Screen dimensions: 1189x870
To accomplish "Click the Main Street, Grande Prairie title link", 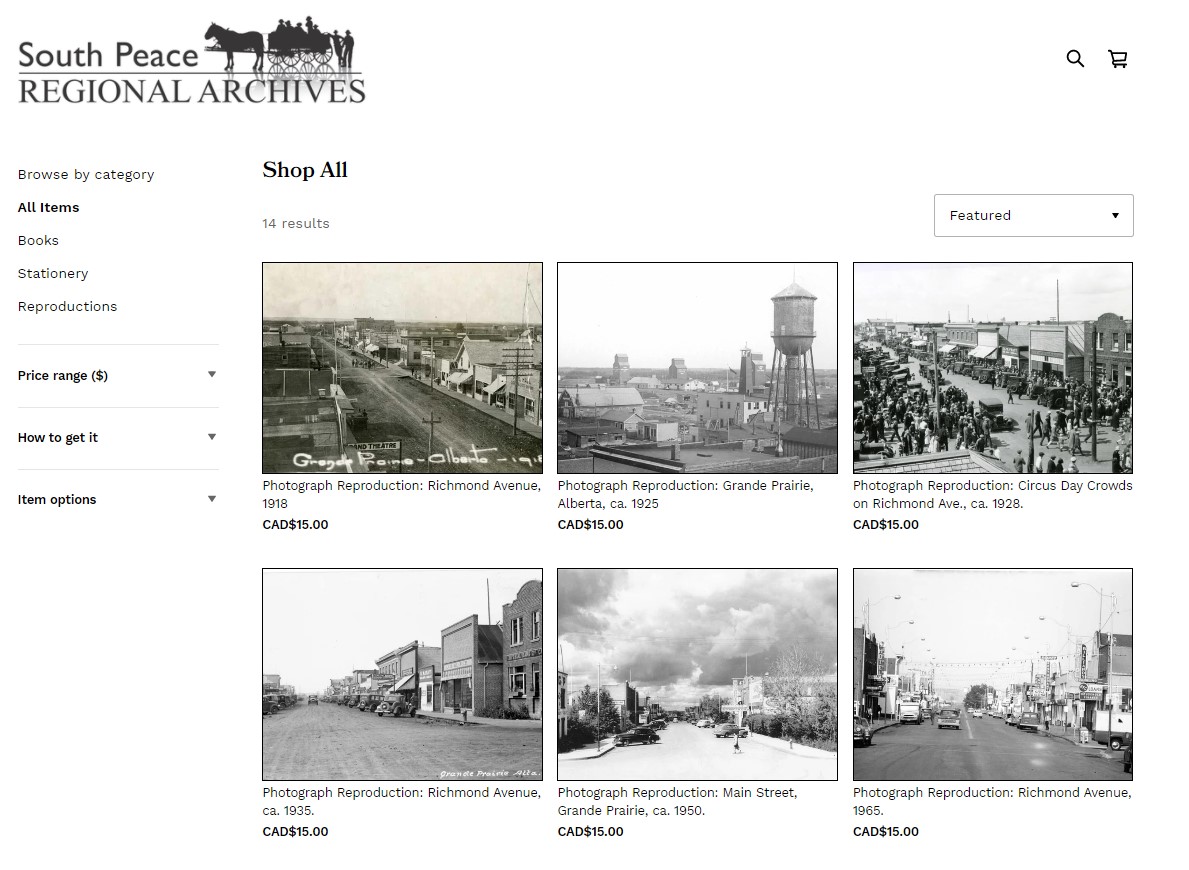I will click(677, 802).
